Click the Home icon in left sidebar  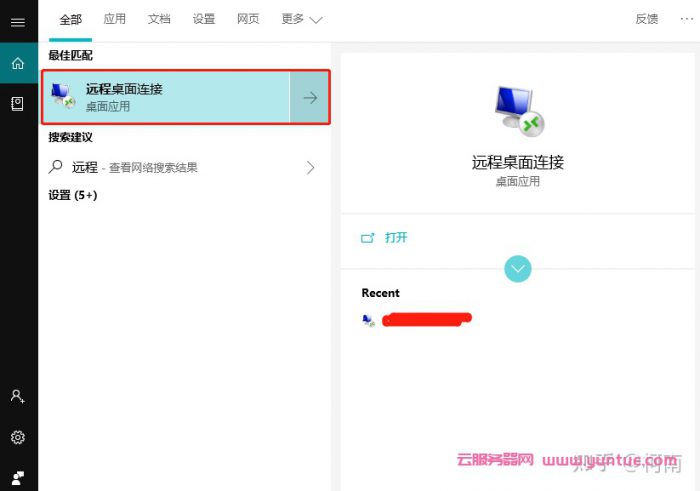(x=17, y=64)
